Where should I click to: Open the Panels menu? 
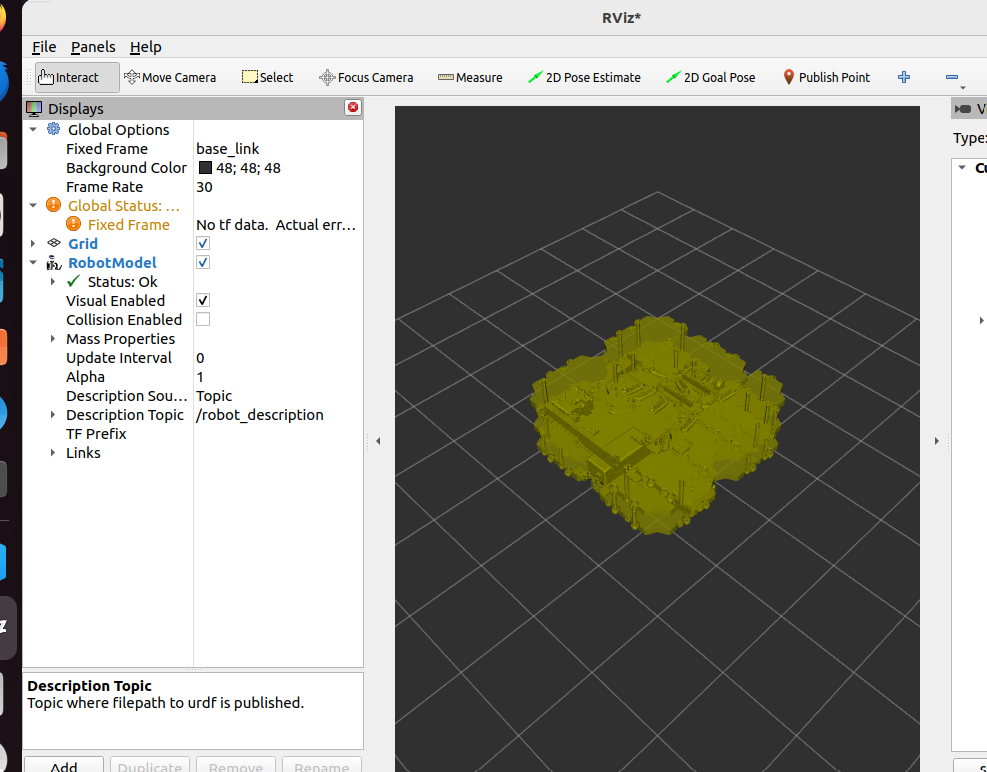(x=93, y=47)
